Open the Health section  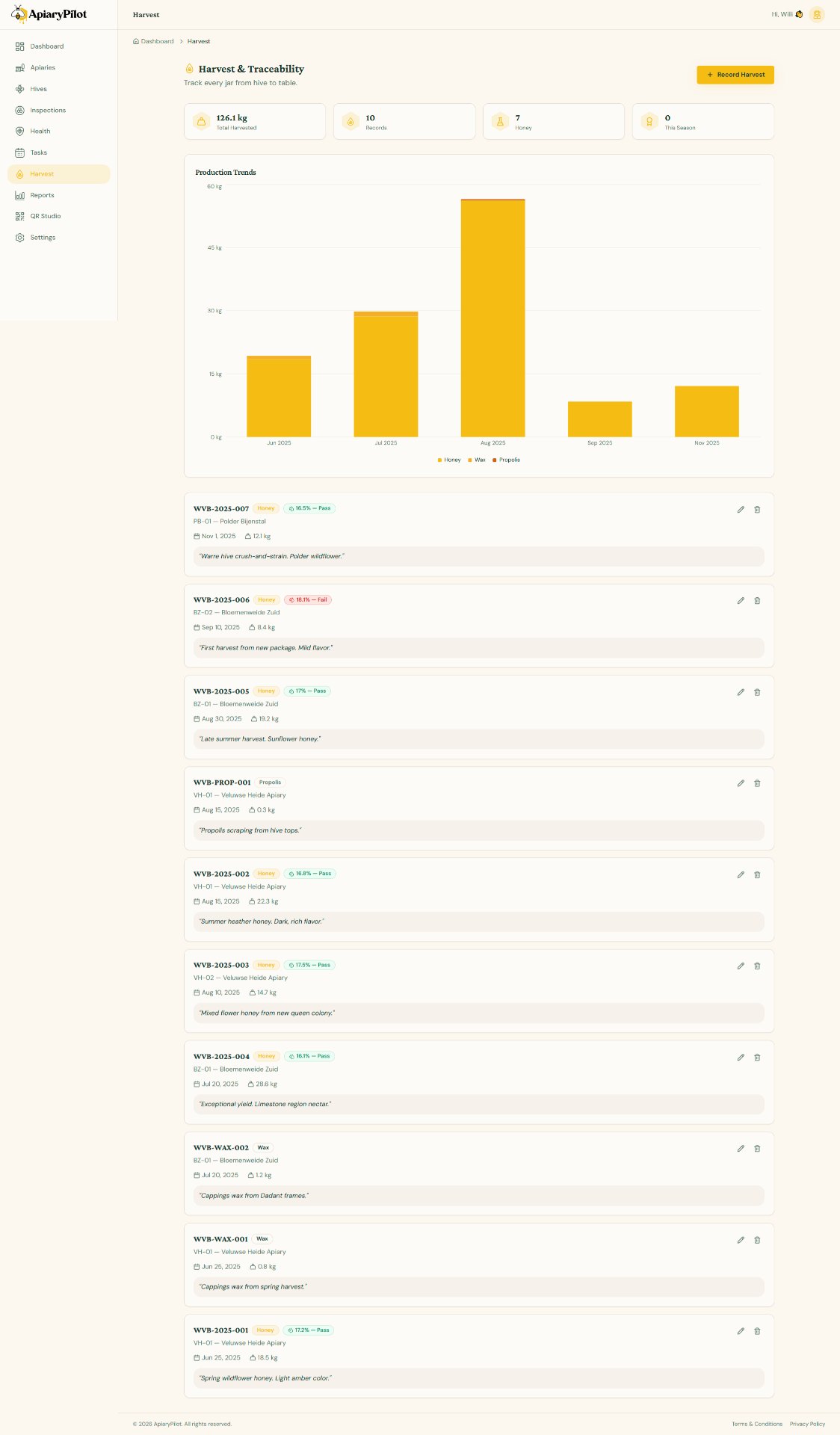point(59,132)
